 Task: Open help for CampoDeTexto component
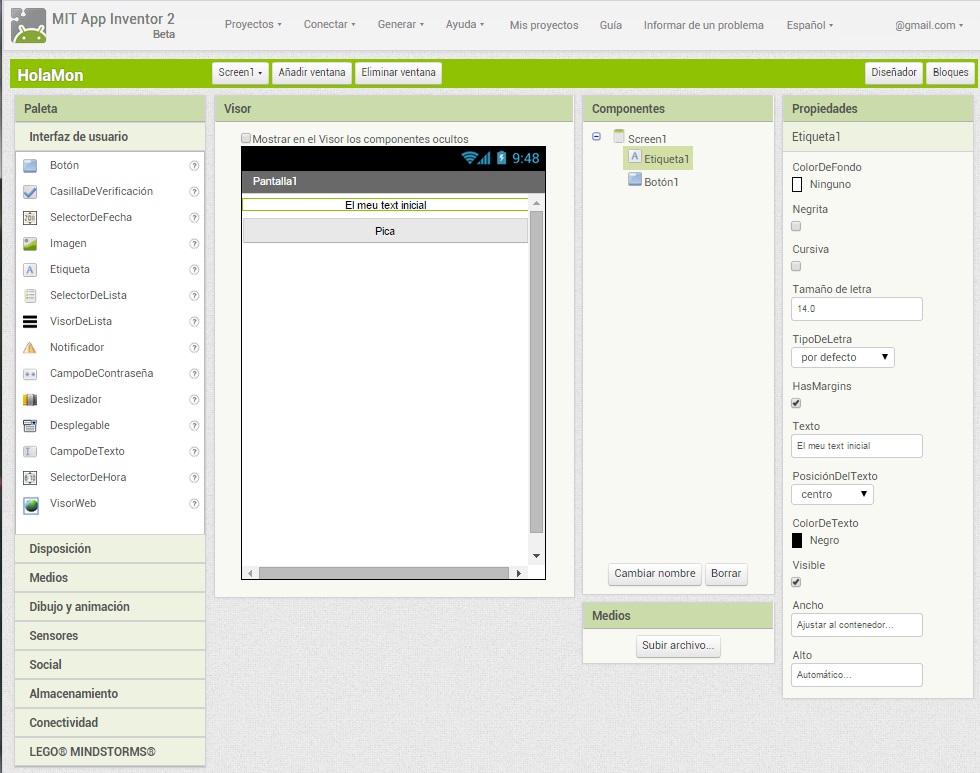(x=194, y=452)
